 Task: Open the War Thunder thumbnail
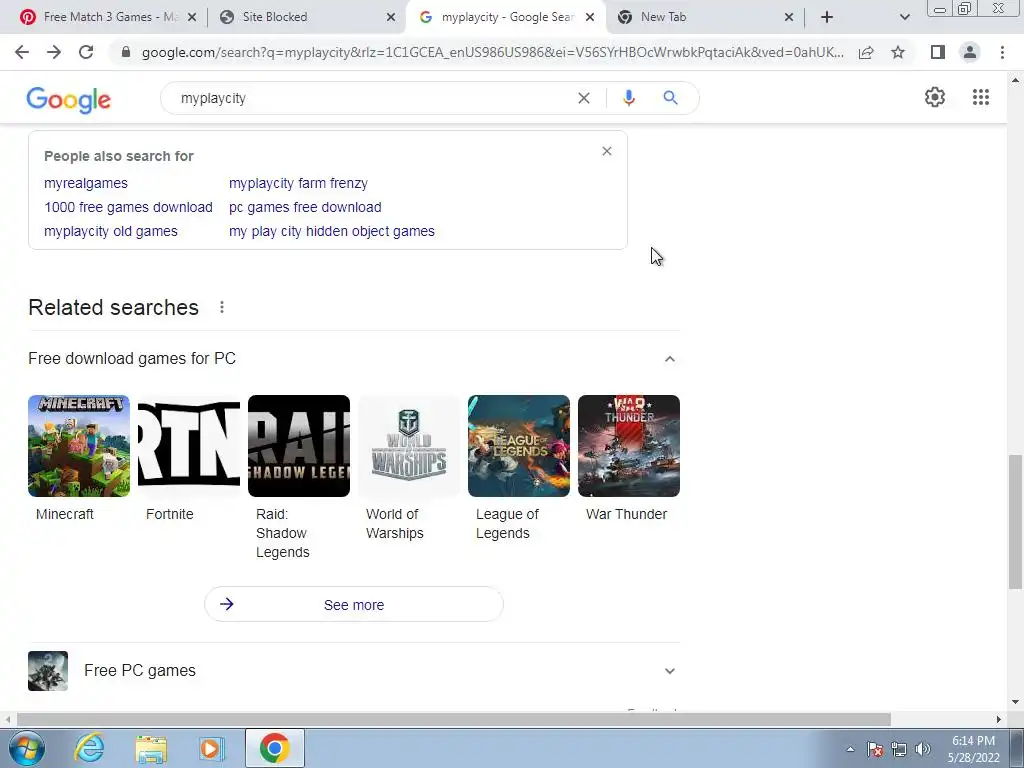[629, 446]
